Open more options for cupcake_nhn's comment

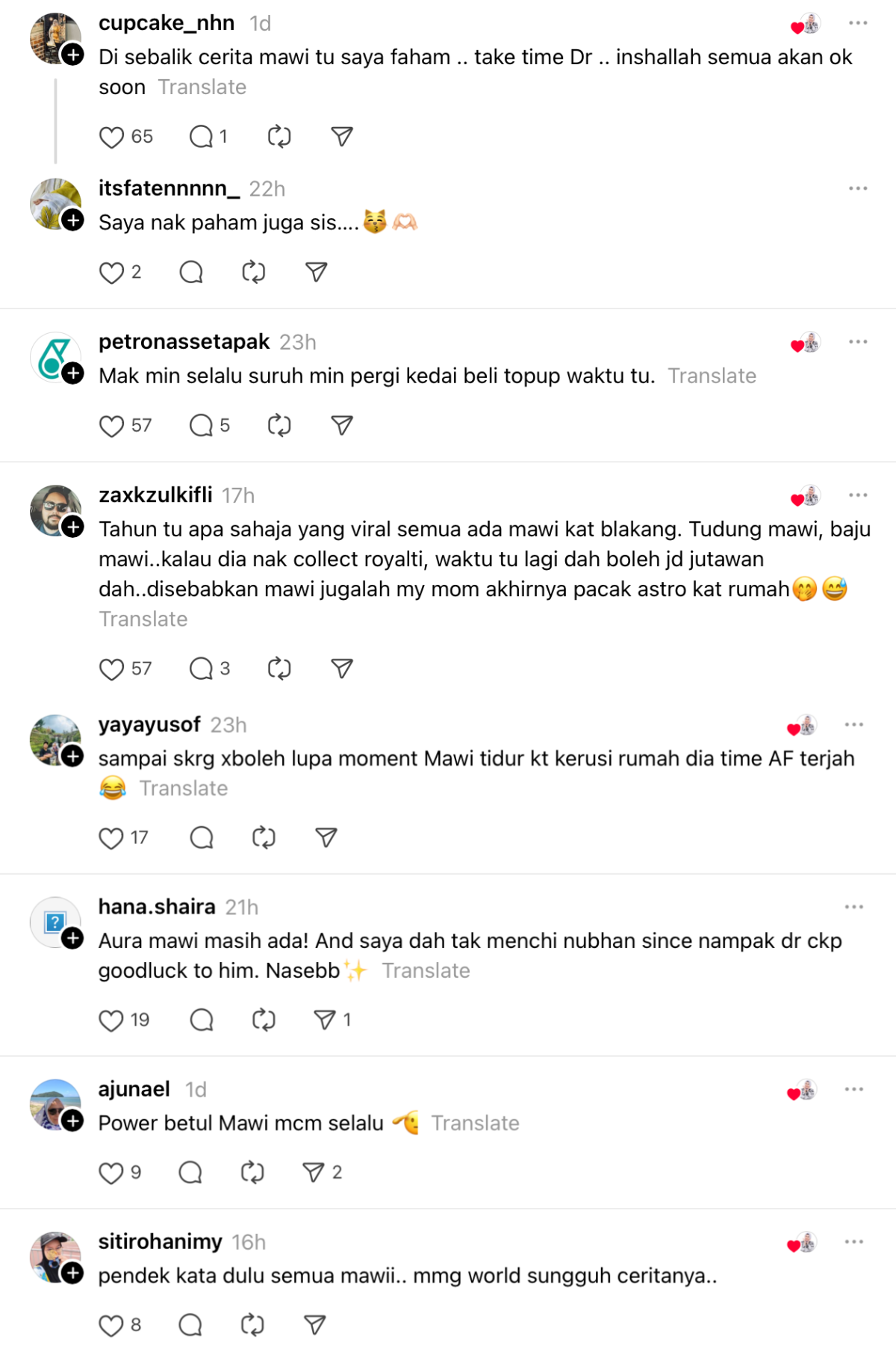(x=858, y=23)
